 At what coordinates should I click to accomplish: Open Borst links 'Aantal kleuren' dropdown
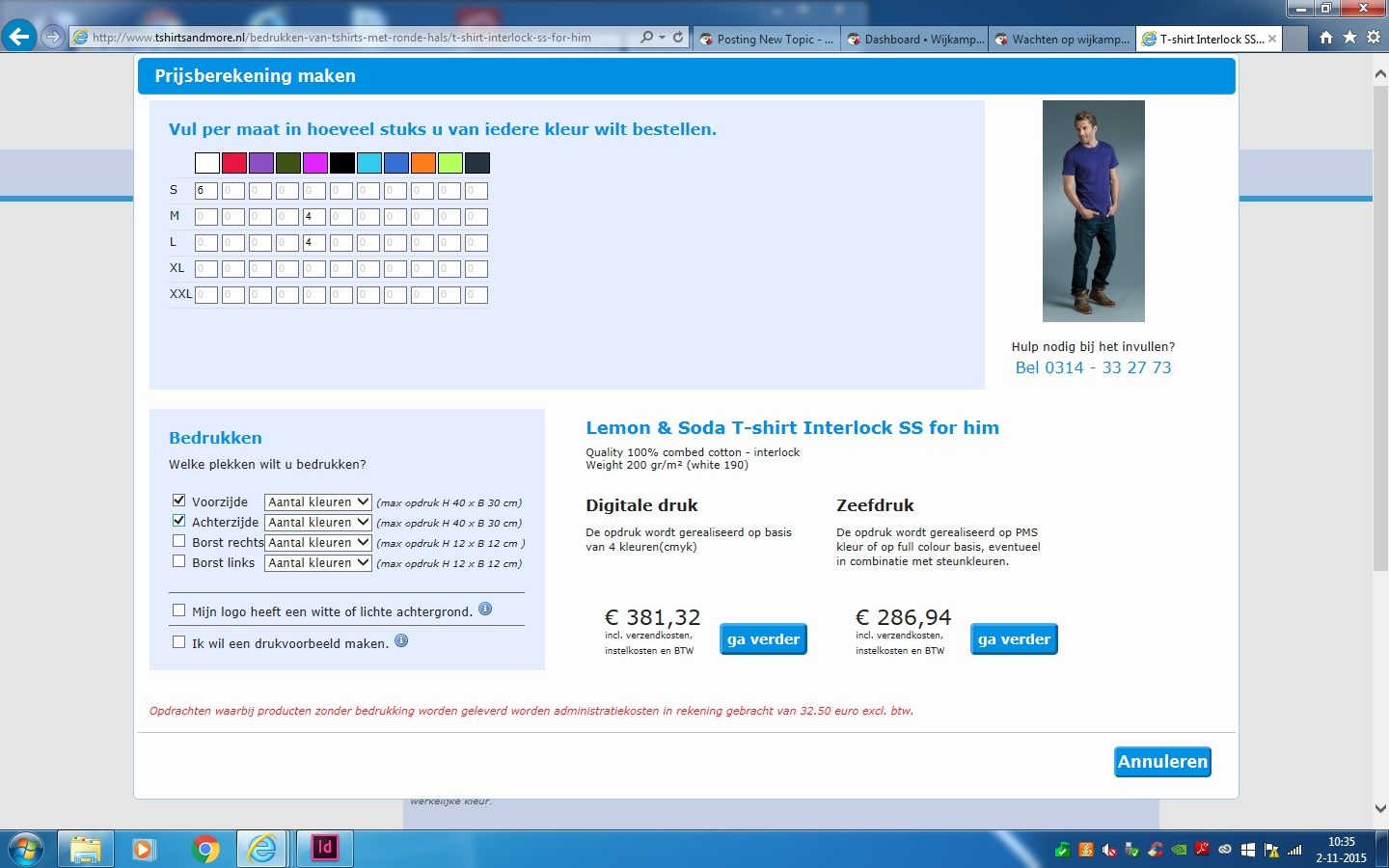tap(318, 562)
